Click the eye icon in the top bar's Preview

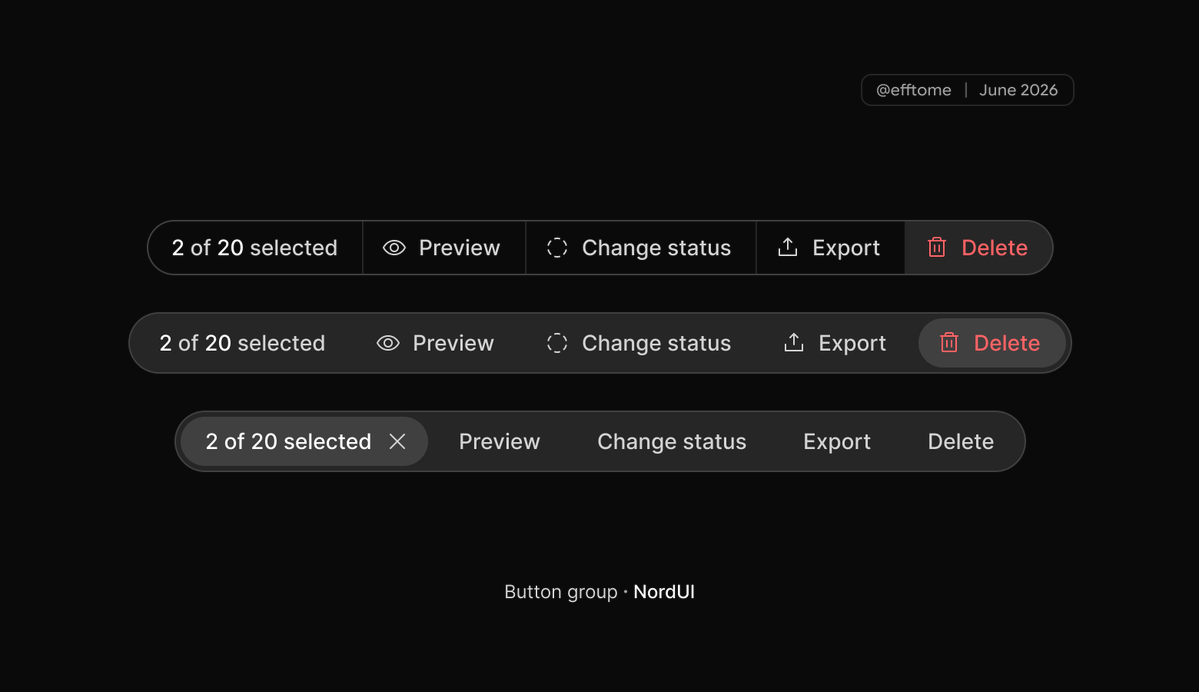[394, 248]
